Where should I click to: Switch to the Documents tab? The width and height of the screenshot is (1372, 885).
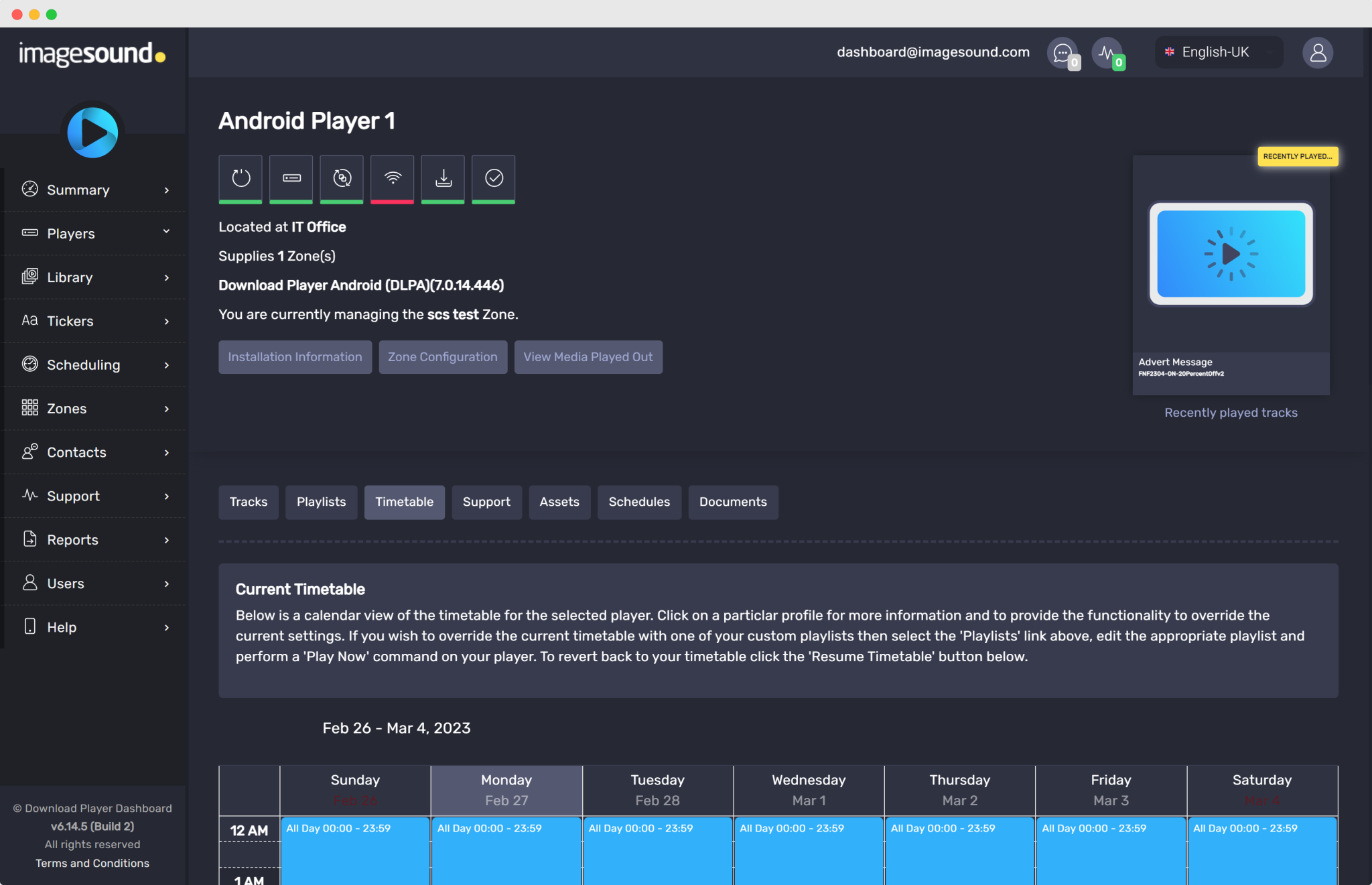(x=733, y=502)
